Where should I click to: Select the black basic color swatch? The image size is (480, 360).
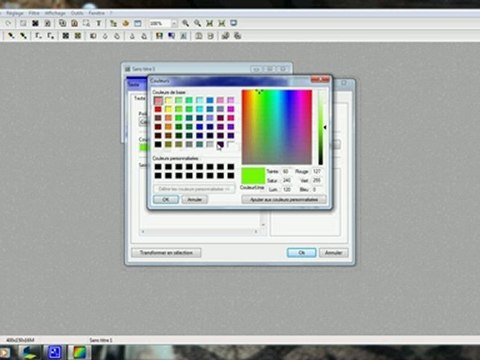158,144
